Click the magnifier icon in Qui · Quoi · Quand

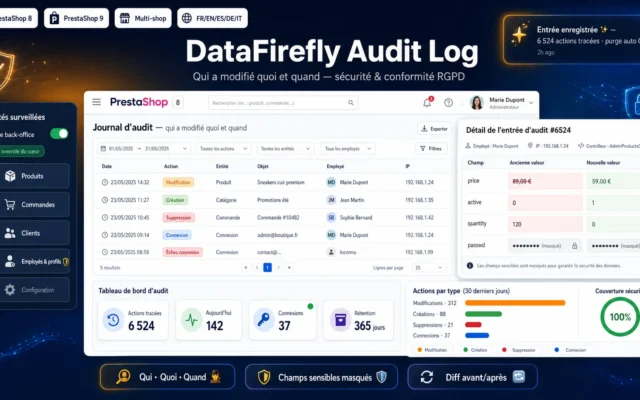(123, 377)
